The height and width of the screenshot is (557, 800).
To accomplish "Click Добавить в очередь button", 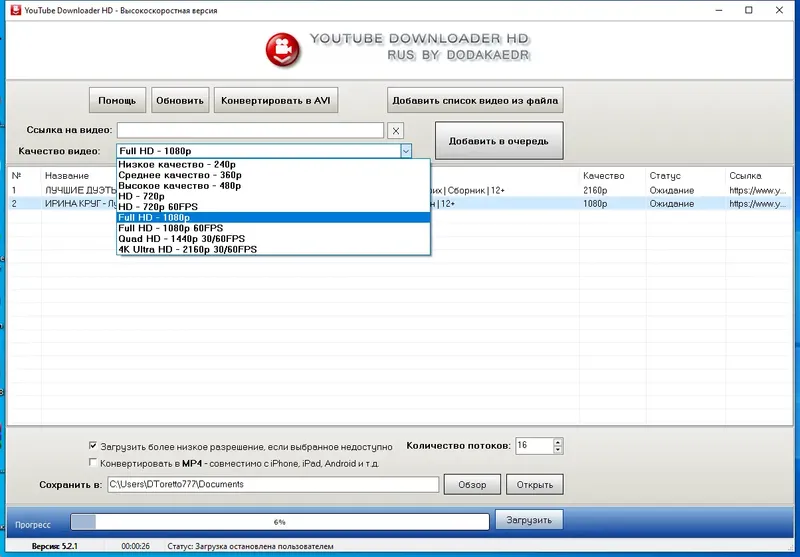I will (x=499, y=141).
